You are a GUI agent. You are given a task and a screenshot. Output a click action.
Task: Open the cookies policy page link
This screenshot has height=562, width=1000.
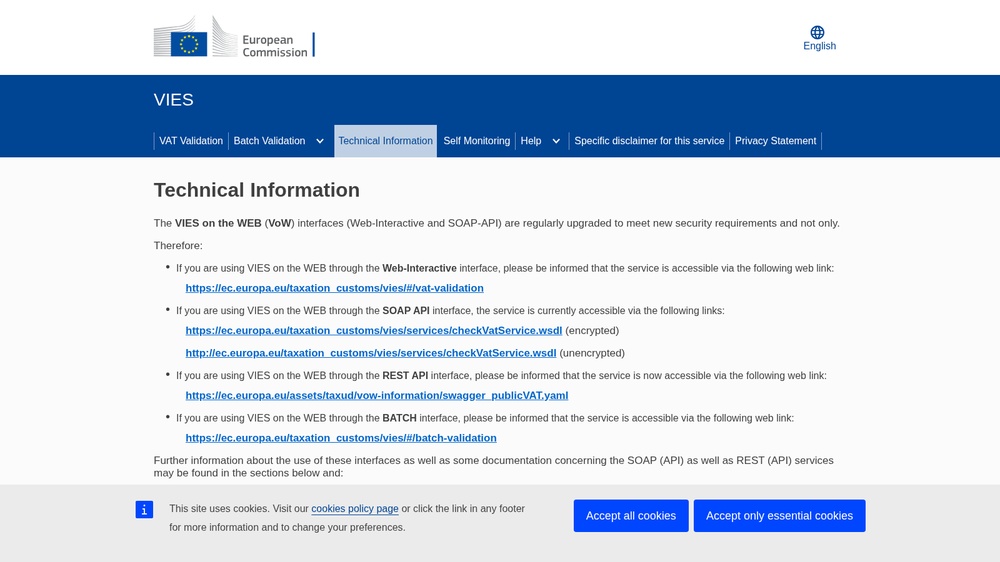[x=355, y=508]
